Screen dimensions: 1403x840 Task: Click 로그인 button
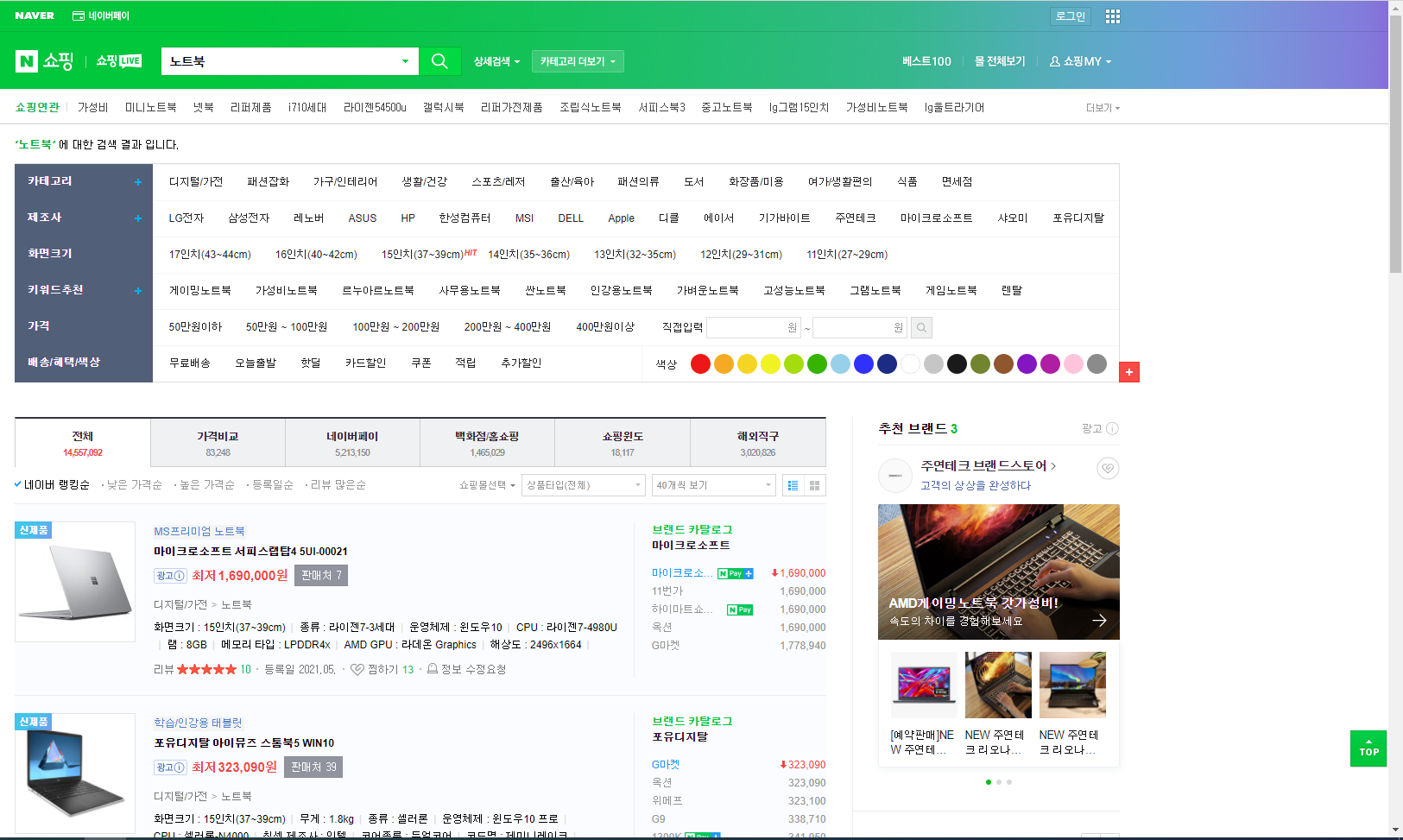1071,16
